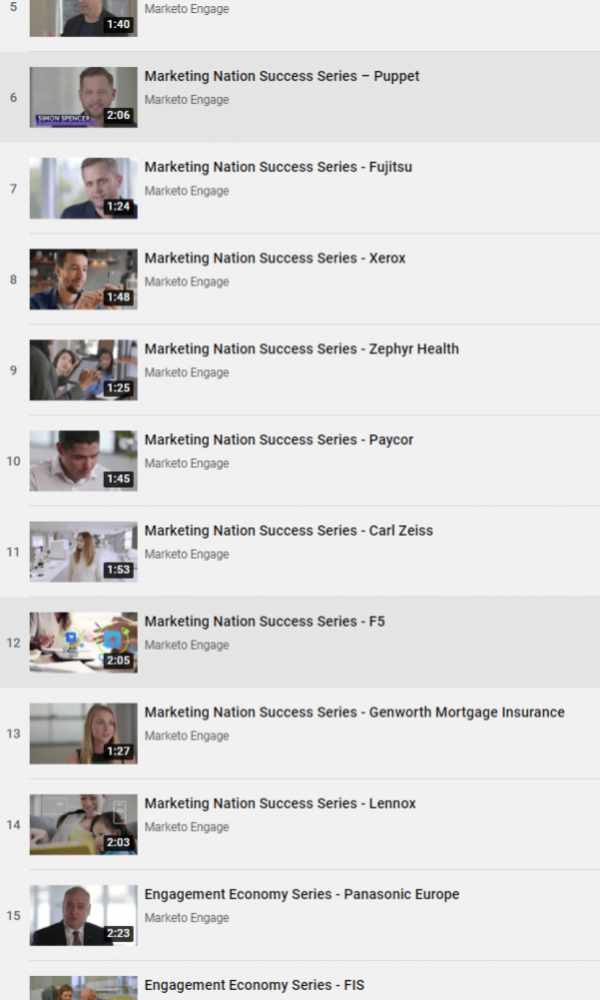Image resolution: width=600 pixels, height=1000 pixels.
Task: Open Marketo Engage channel under Fujitsu video
Action: coord(187,191)
